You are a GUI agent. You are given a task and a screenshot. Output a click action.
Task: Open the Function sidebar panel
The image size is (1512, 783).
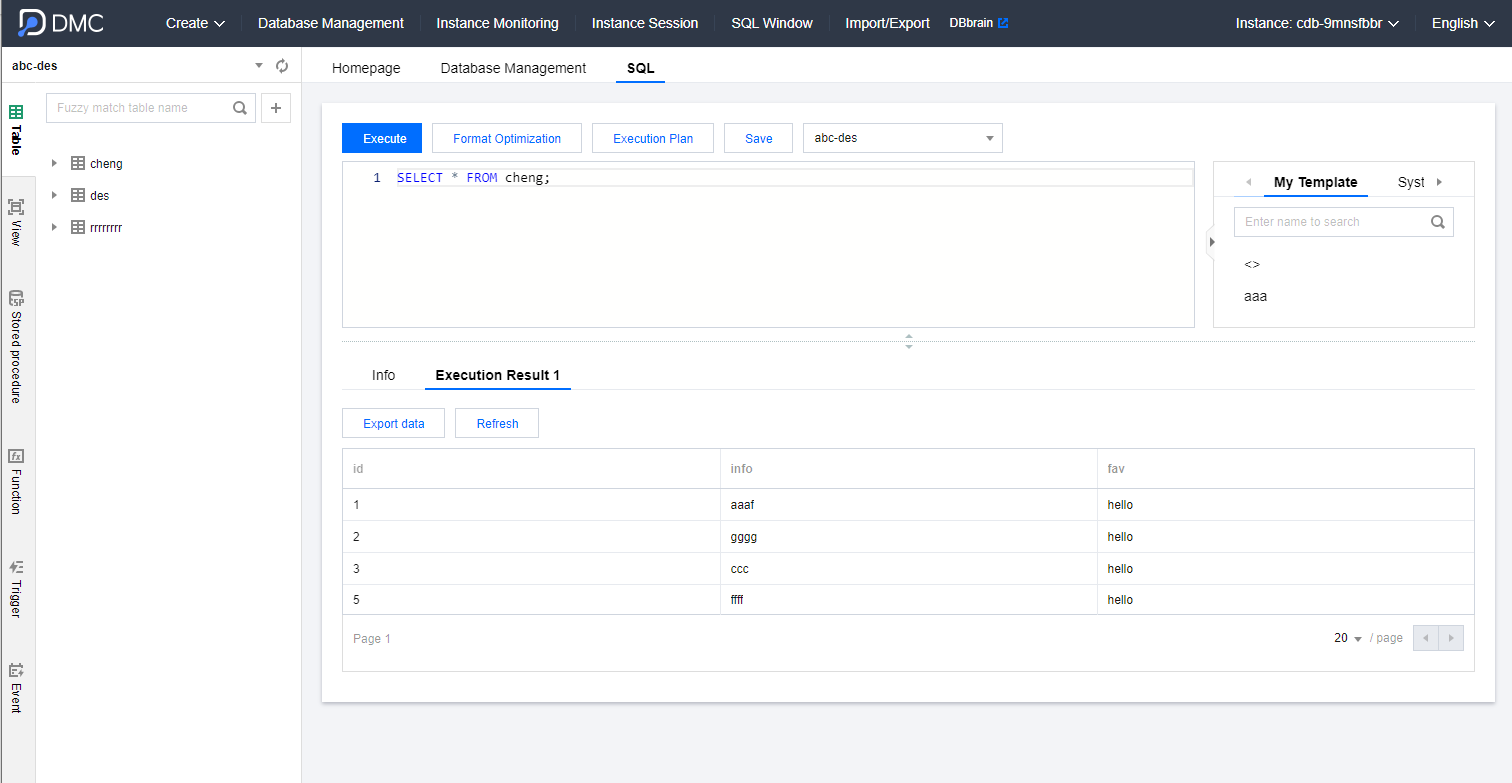pyautogui.click(x=16, y=481)
